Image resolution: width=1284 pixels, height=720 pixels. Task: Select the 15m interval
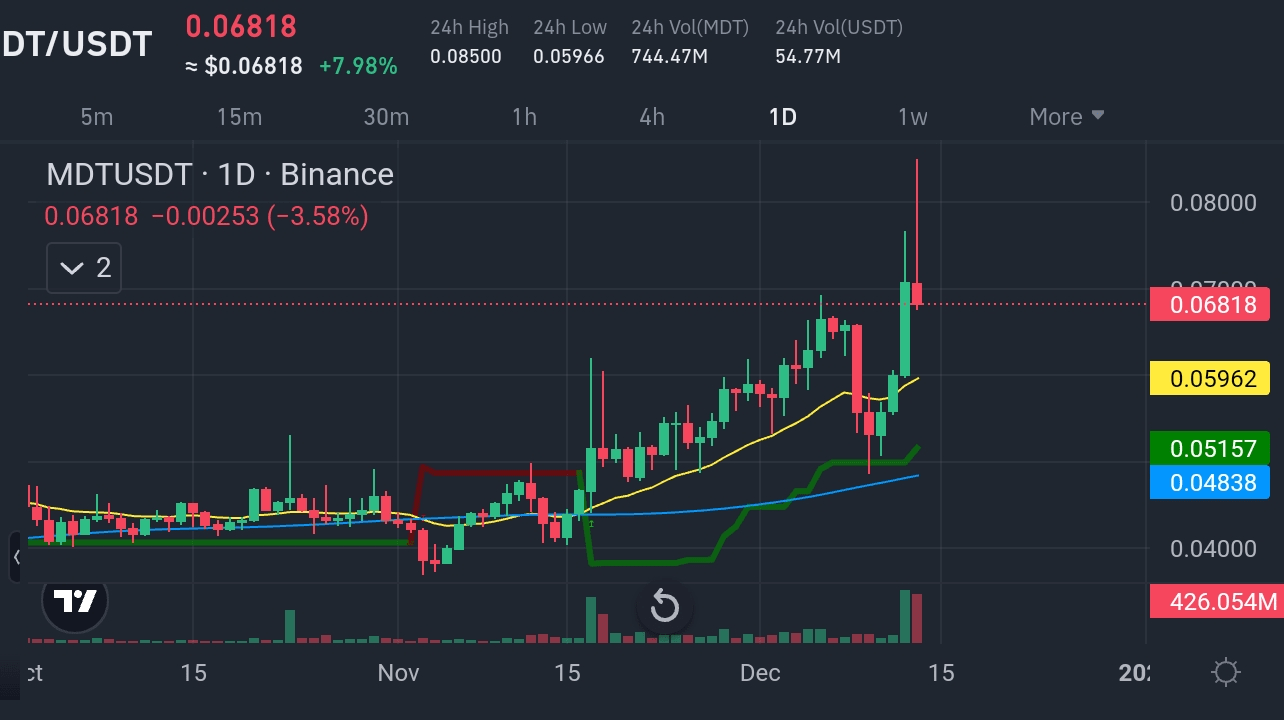pos(239,117)
